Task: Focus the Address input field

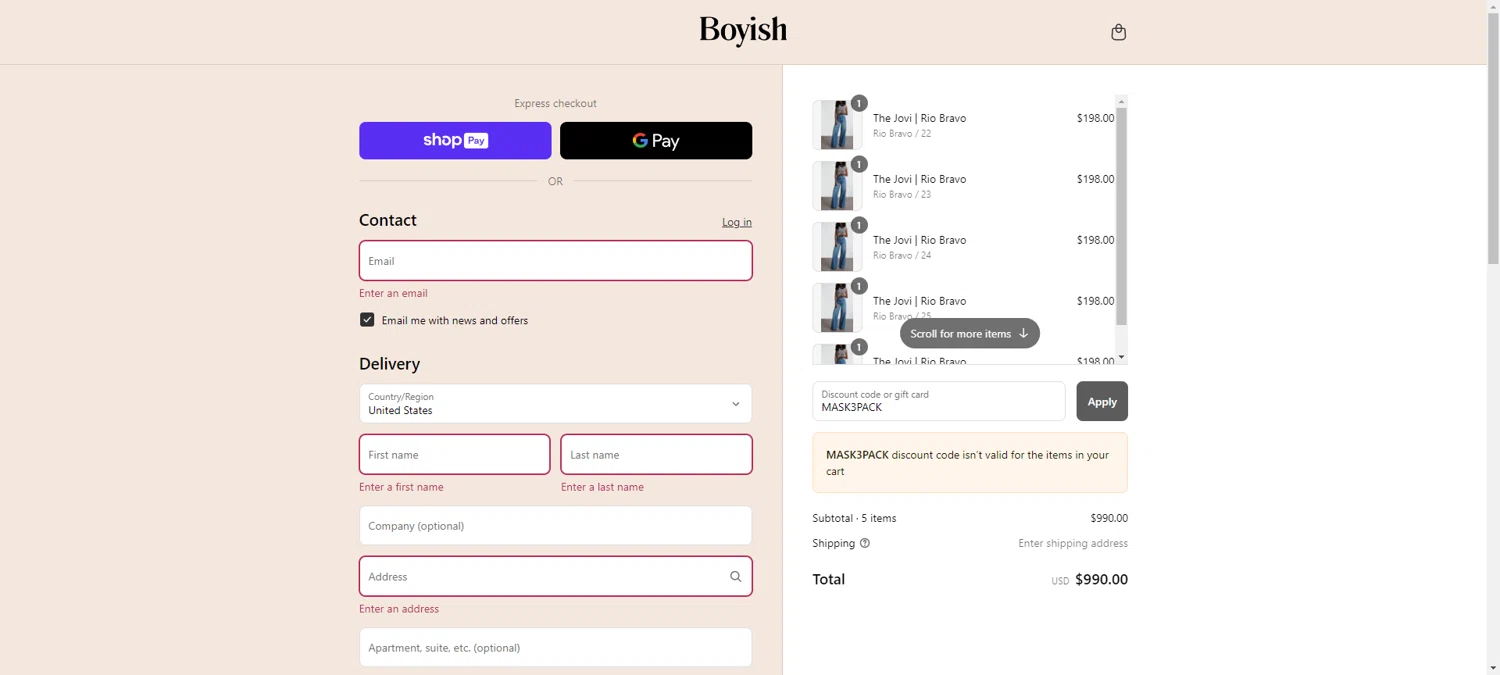Action: coord(555,576)
